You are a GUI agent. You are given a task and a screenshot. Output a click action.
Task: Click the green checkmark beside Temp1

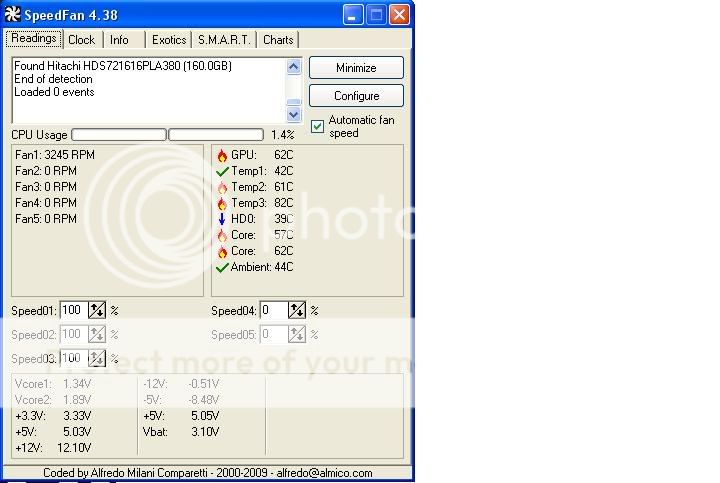pyautogui.click(x=222, y=171)
